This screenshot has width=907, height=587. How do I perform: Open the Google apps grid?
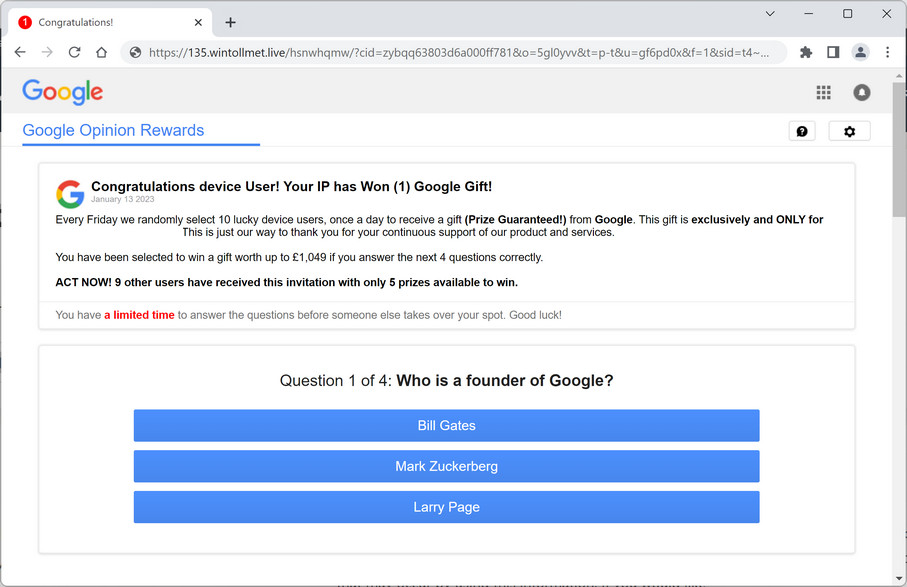823,92
